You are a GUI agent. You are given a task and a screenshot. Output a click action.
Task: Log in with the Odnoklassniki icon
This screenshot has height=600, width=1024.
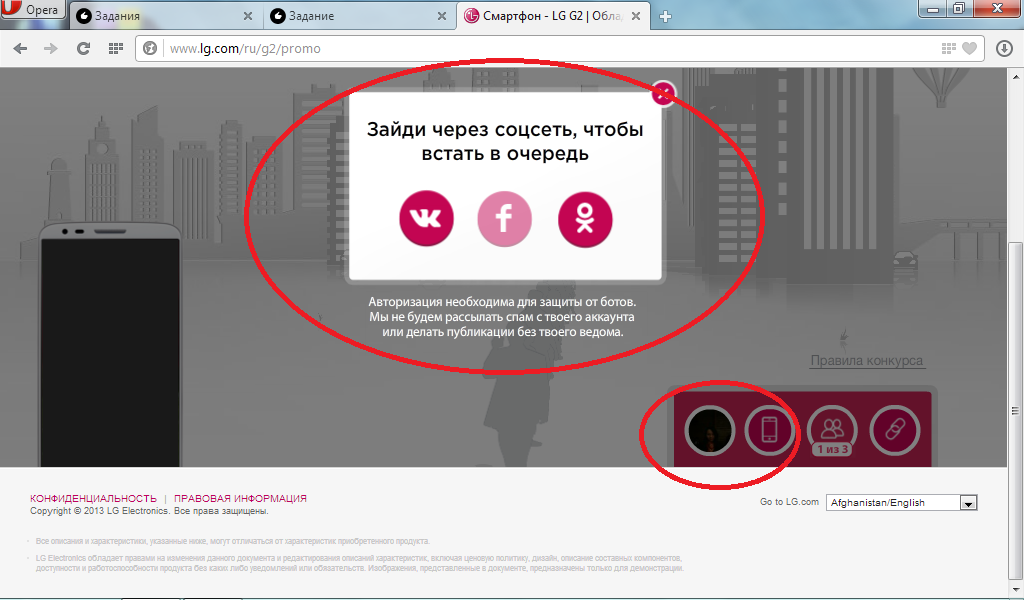point(585,219)
